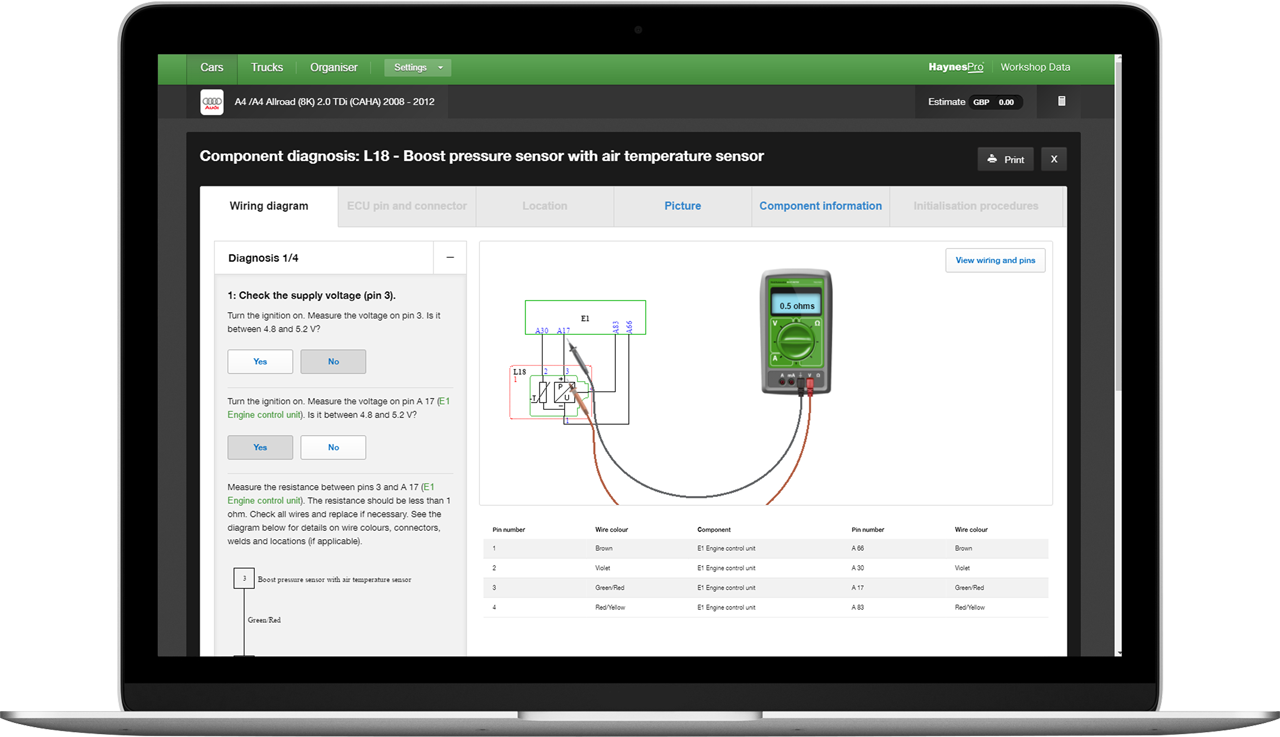Collapse the Diagnosis 1/4 panel

tap(450, 258)
